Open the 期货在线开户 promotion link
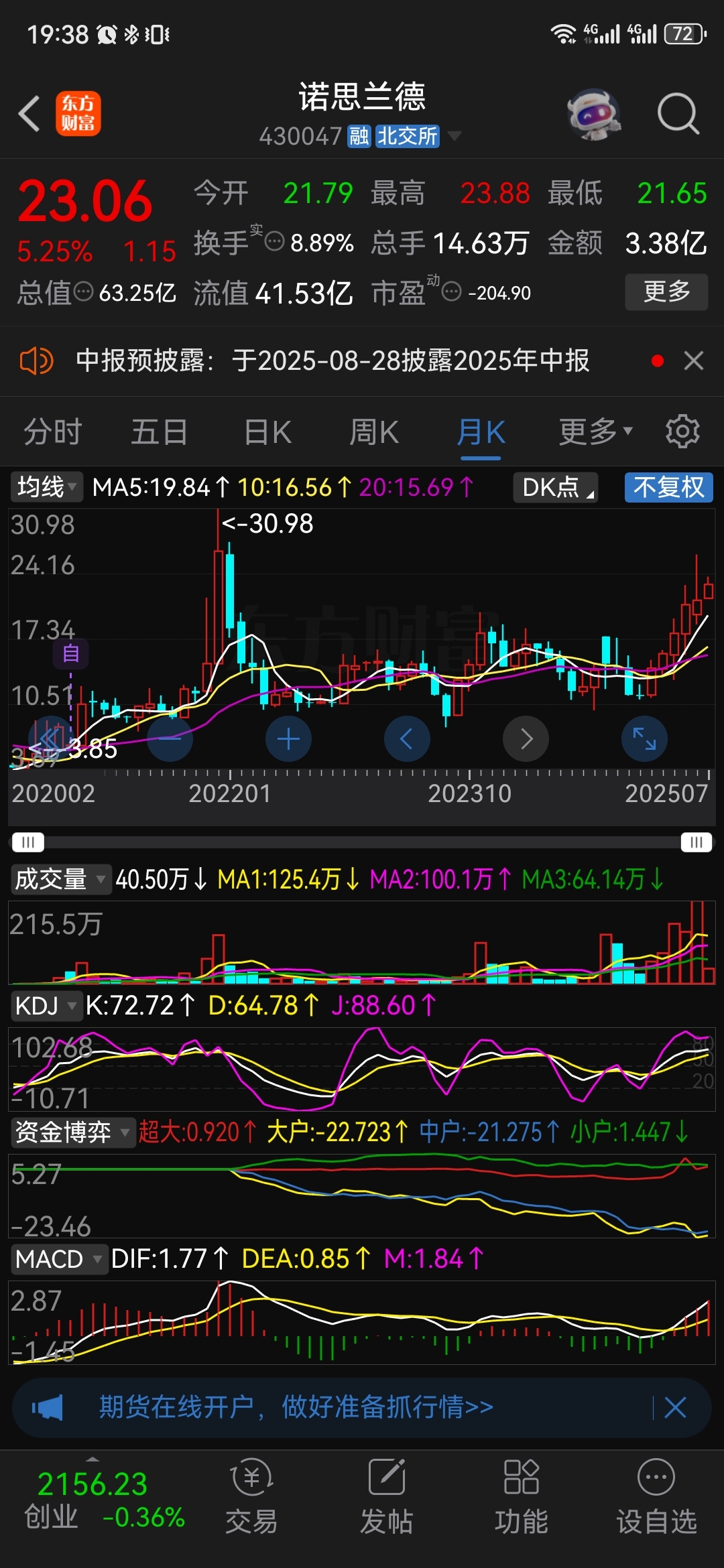This screenshot has height=1568, width=724. (x=296, y=1407)
